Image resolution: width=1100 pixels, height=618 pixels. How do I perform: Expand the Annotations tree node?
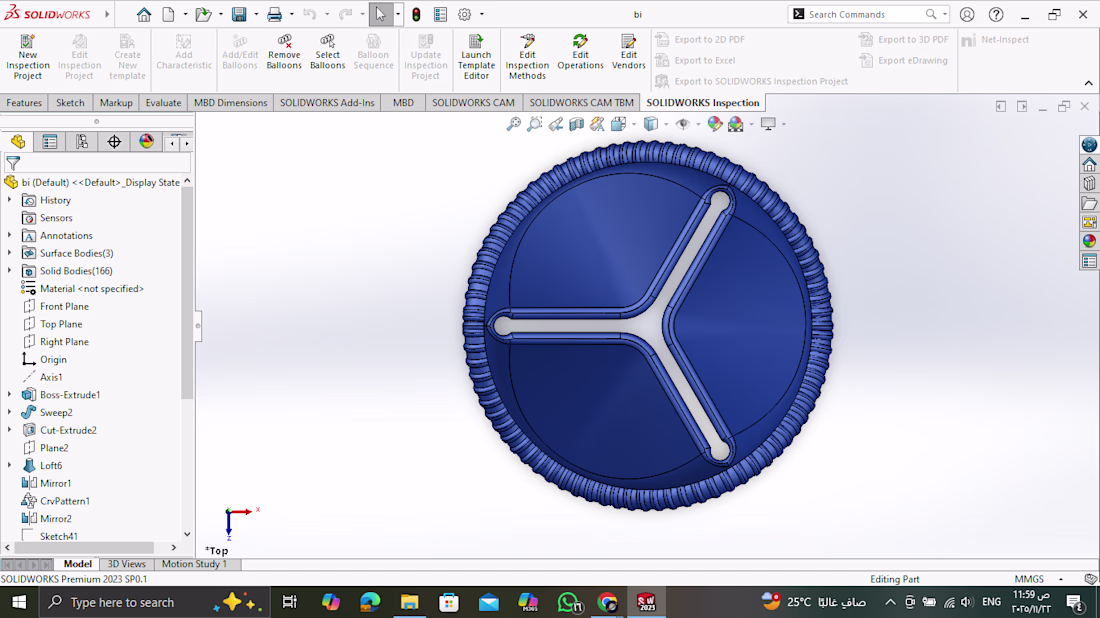point(10,235)
